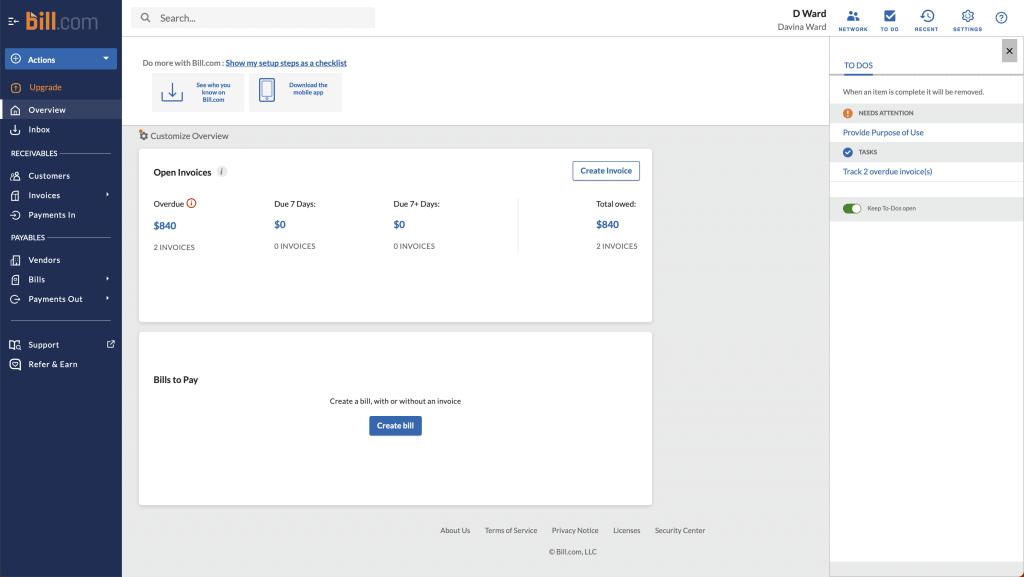Click the D Ward account name
The image size is (1024, 577).
(809, 14)
